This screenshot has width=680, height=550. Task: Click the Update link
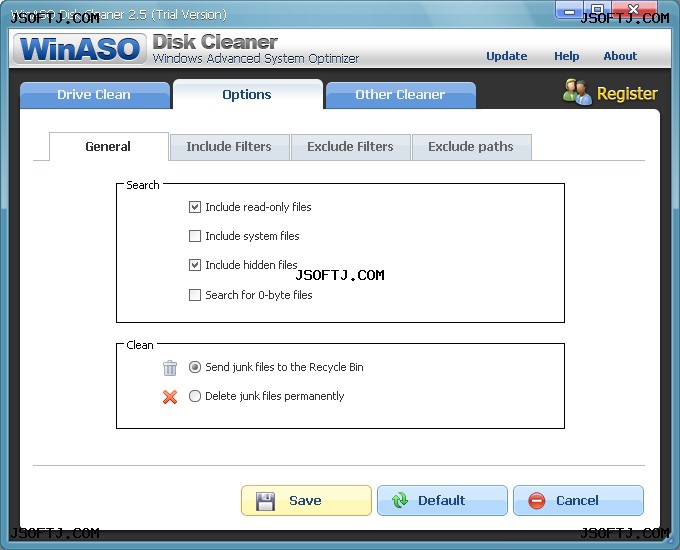tap(507, 56)
